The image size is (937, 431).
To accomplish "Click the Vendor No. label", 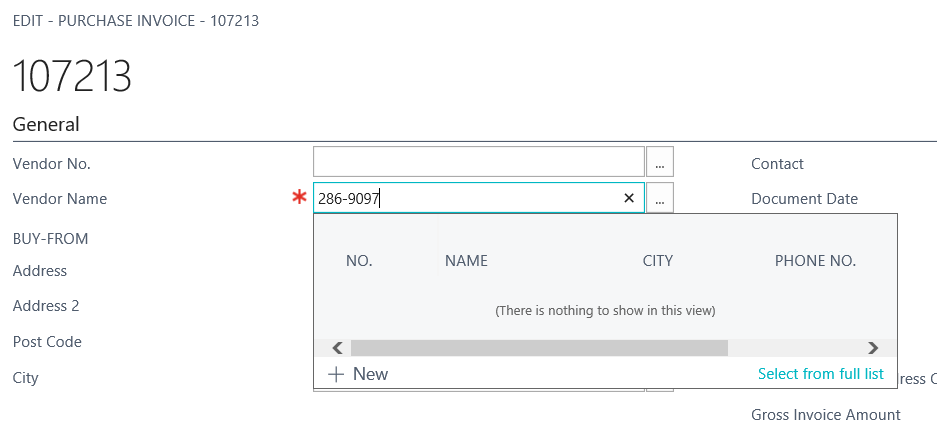I will tap(51, 164).
